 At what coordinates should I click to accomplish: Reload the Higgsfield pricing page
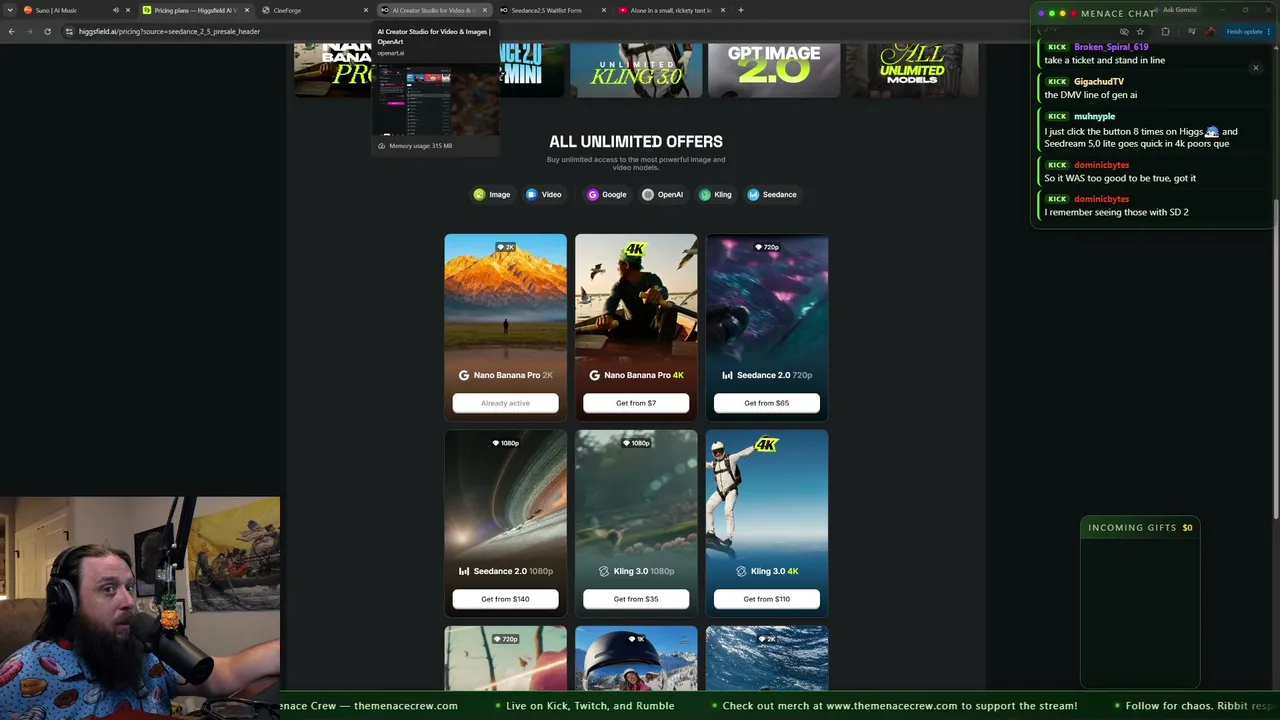[47, 31]
